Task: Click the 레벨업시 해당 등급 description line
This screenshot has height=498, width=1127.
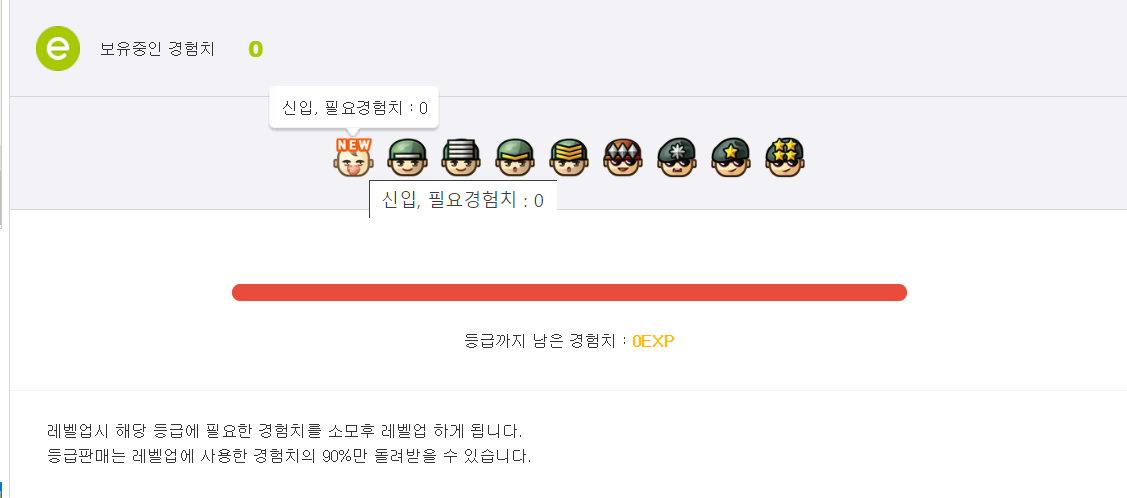Action: tap(285, 432)
